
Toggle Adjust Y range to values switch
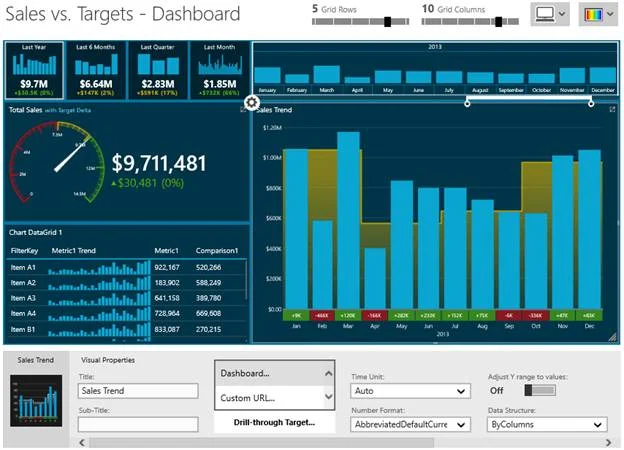pyautogui.click(x=540, y=390)
